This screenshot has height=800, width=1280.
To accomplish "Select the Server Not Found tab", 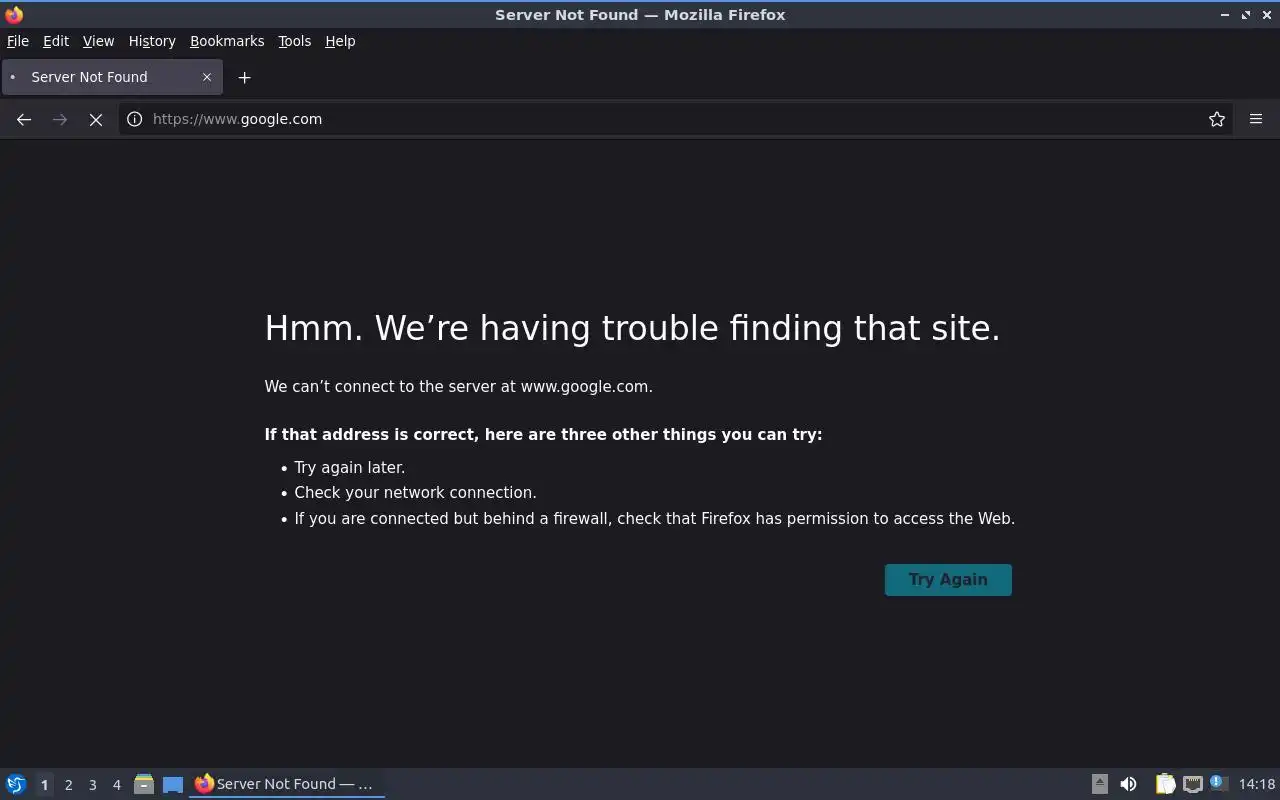I will click(x=112, y=77).
